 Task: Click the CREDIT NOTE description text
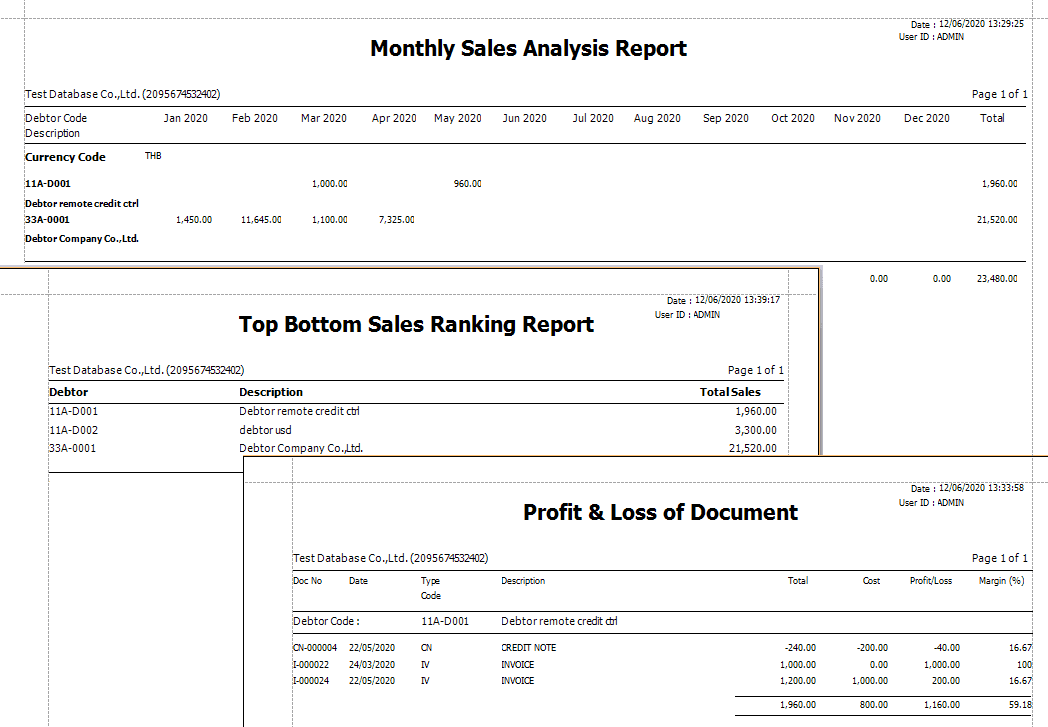tap(528, 648)
